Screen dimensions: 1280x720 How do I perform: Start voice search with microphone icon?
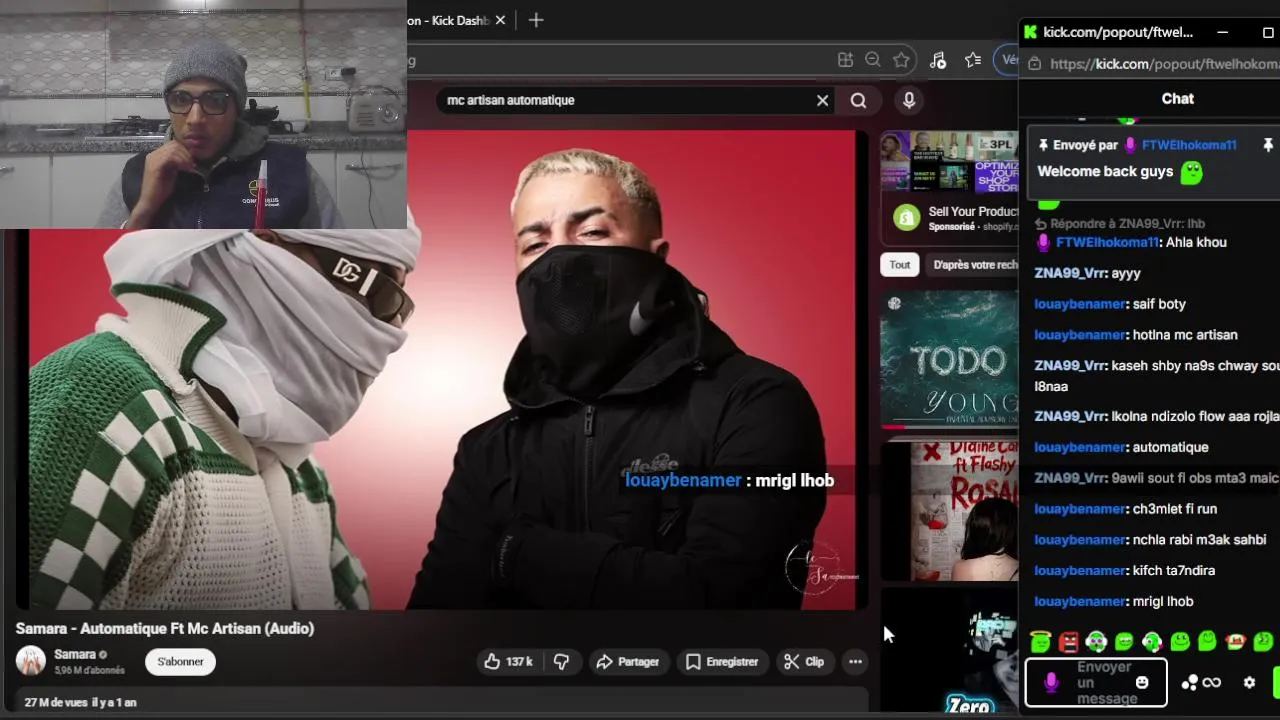(x=908, y=100)
